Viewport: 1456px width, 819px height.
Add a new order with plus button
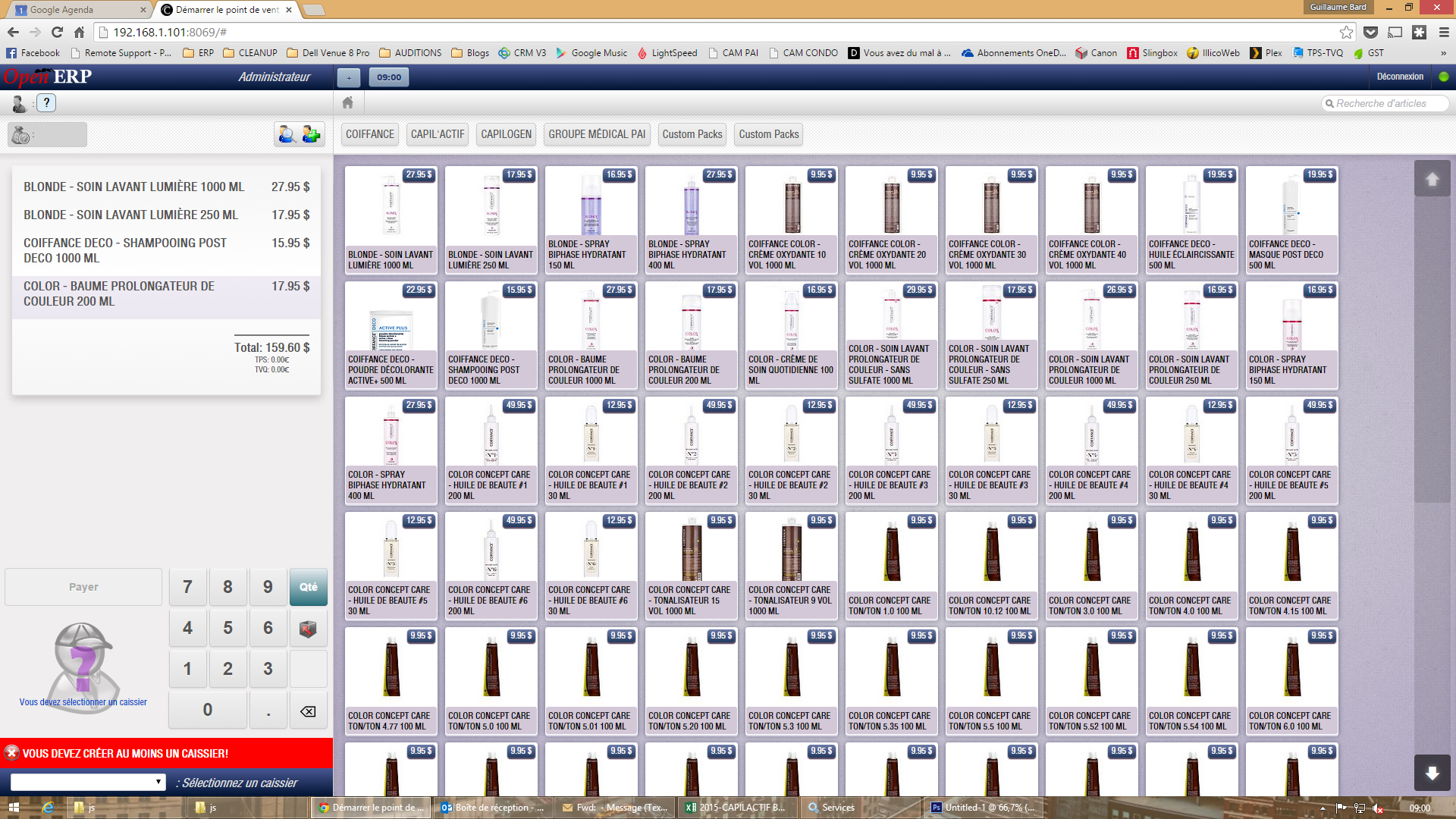[349, 77]
